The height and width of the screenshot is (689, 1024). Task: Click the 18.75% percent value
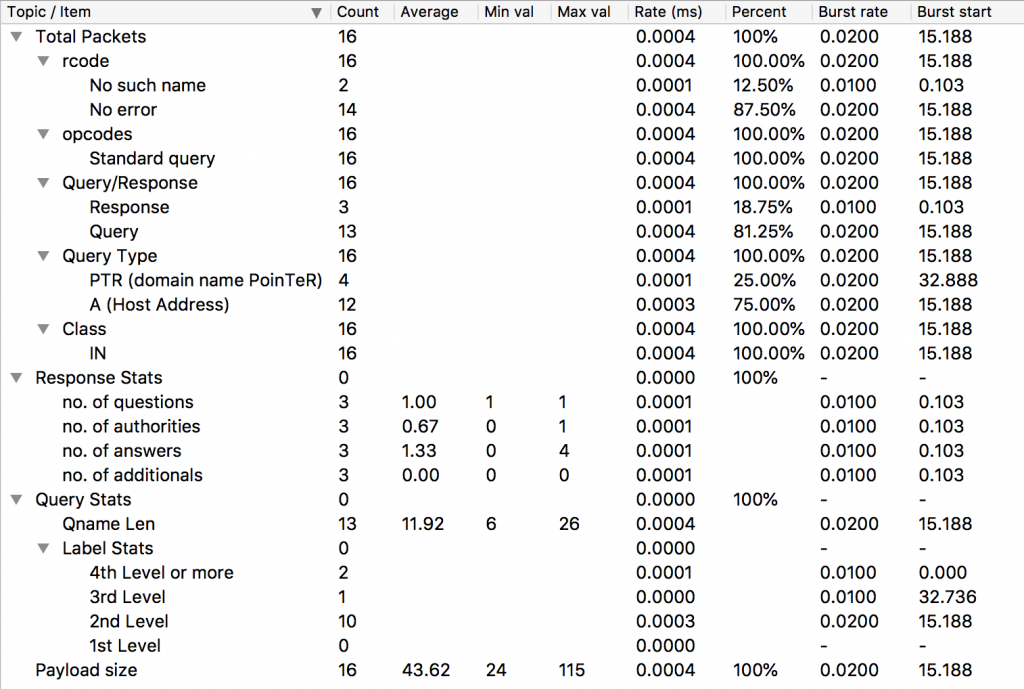763,208
